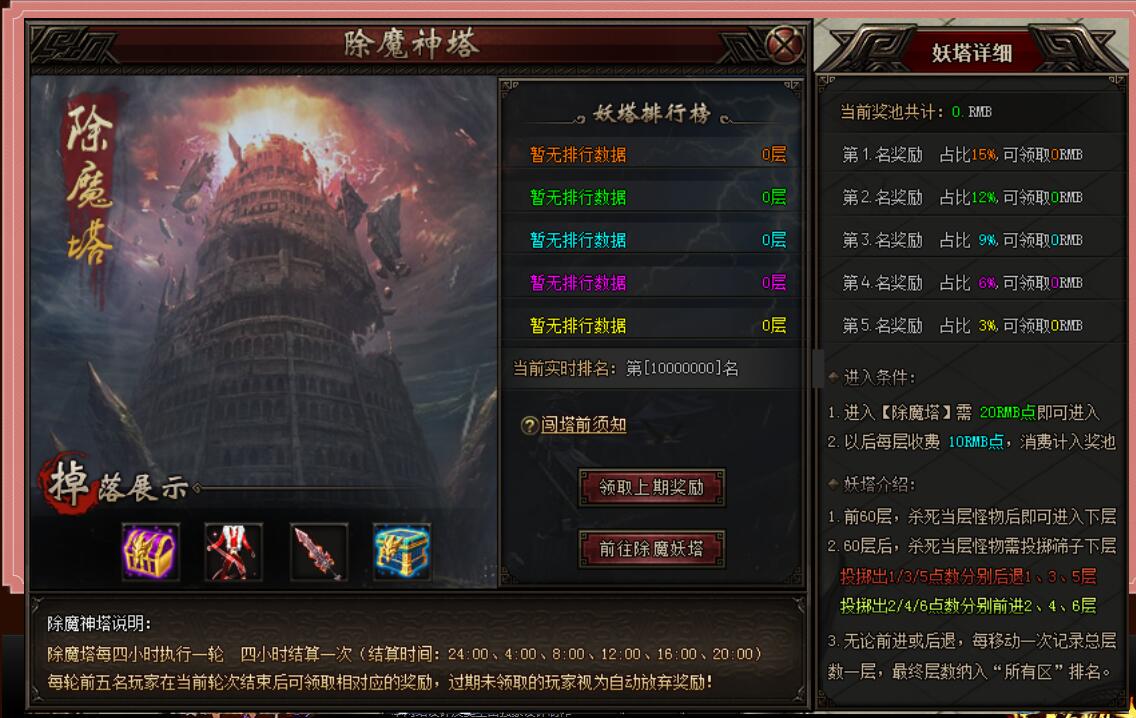The height and width of the screenshot is (718, 1136).
Task: Click the 妖塔排行榜 title heading
Action: tap(651, 114)
